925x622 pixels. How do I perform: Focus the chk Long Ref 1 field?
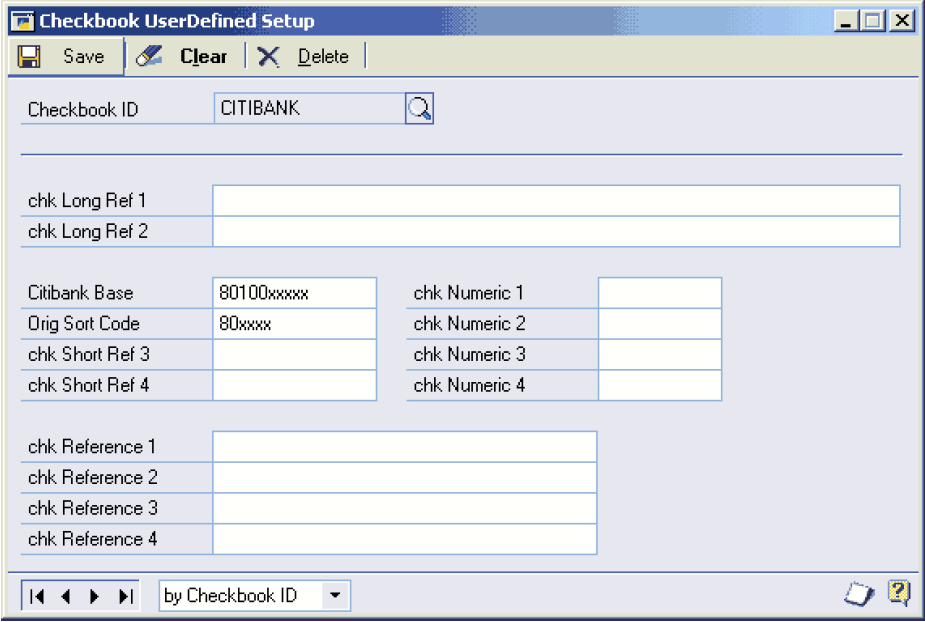(x=556, y=201)
